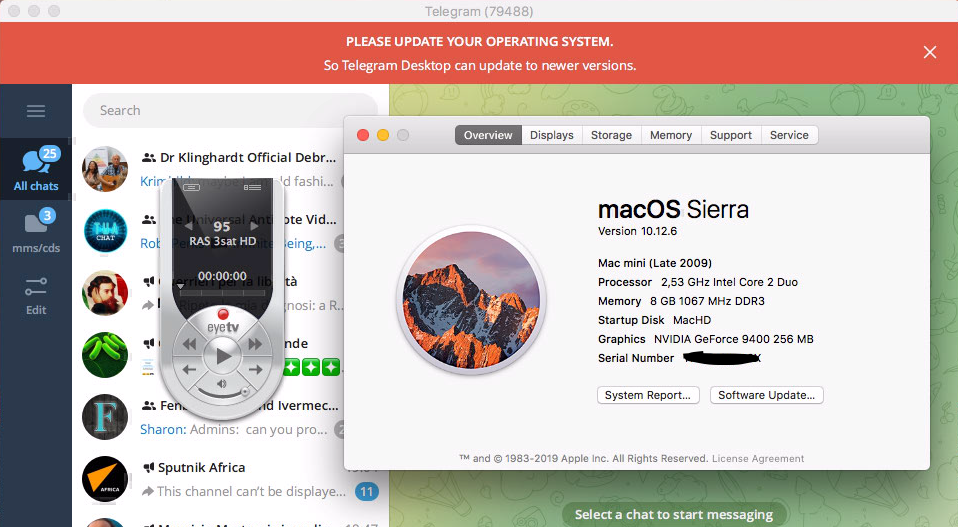
Task: Select the All chats folder
Action: [36, 169]
